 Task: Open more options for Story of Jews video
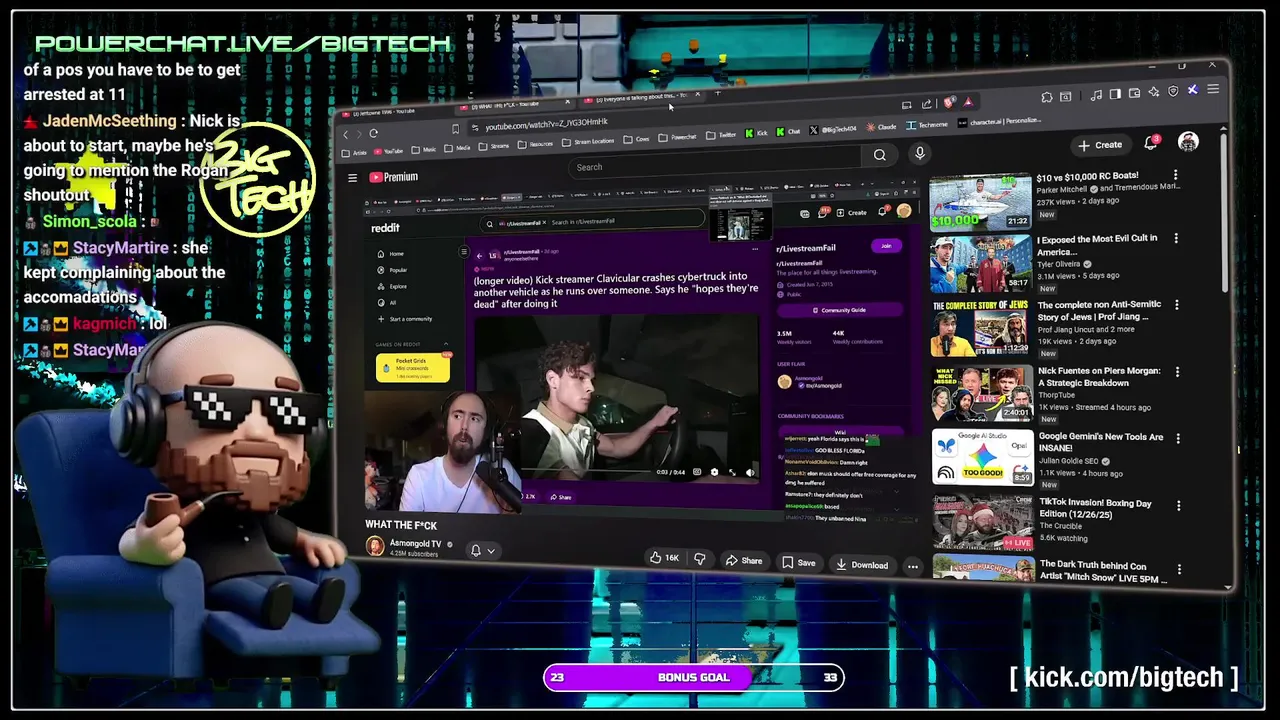[1177, 305]
